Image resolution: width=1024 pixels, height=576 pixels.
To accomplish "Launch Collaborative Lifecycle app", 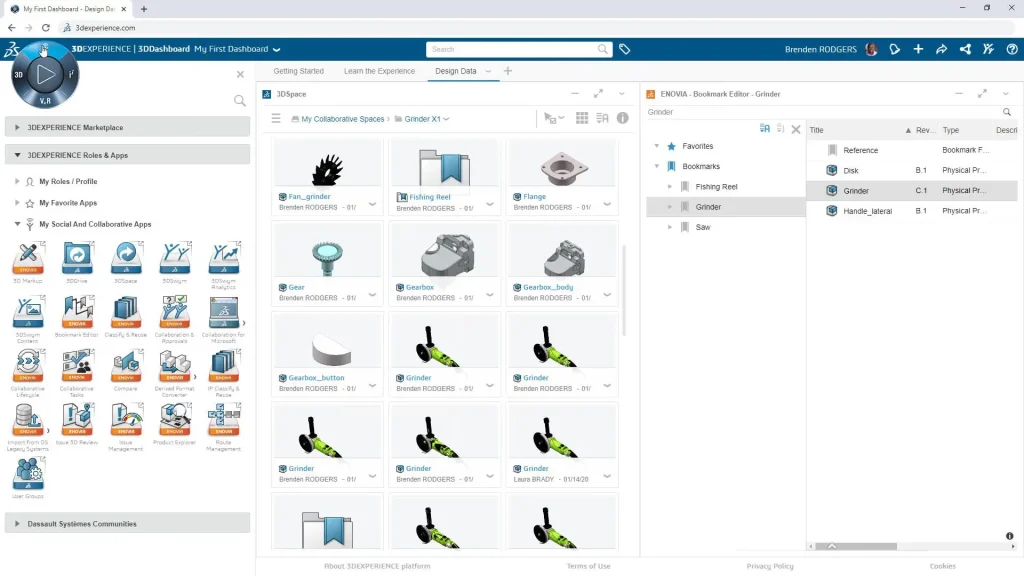I will (28, 366).
